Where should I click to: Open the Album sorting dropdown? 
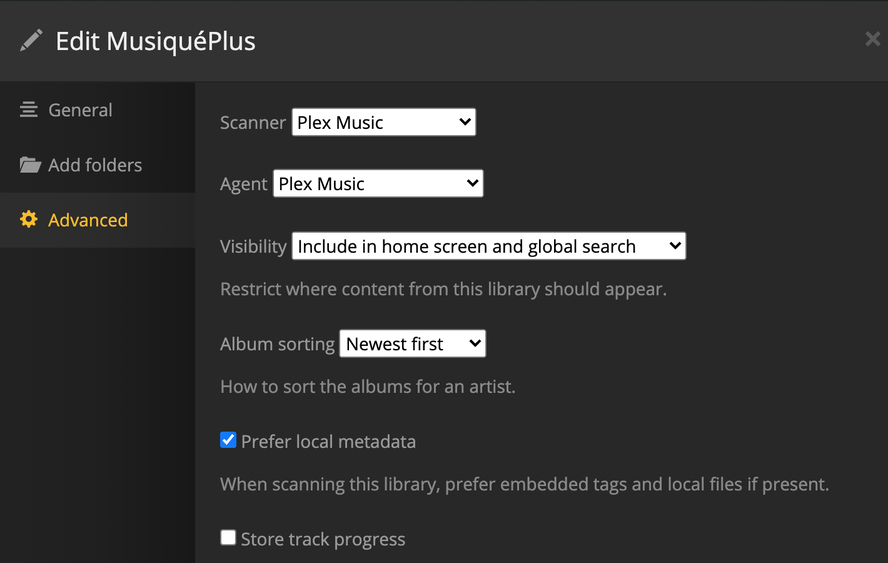pos(412,344)
